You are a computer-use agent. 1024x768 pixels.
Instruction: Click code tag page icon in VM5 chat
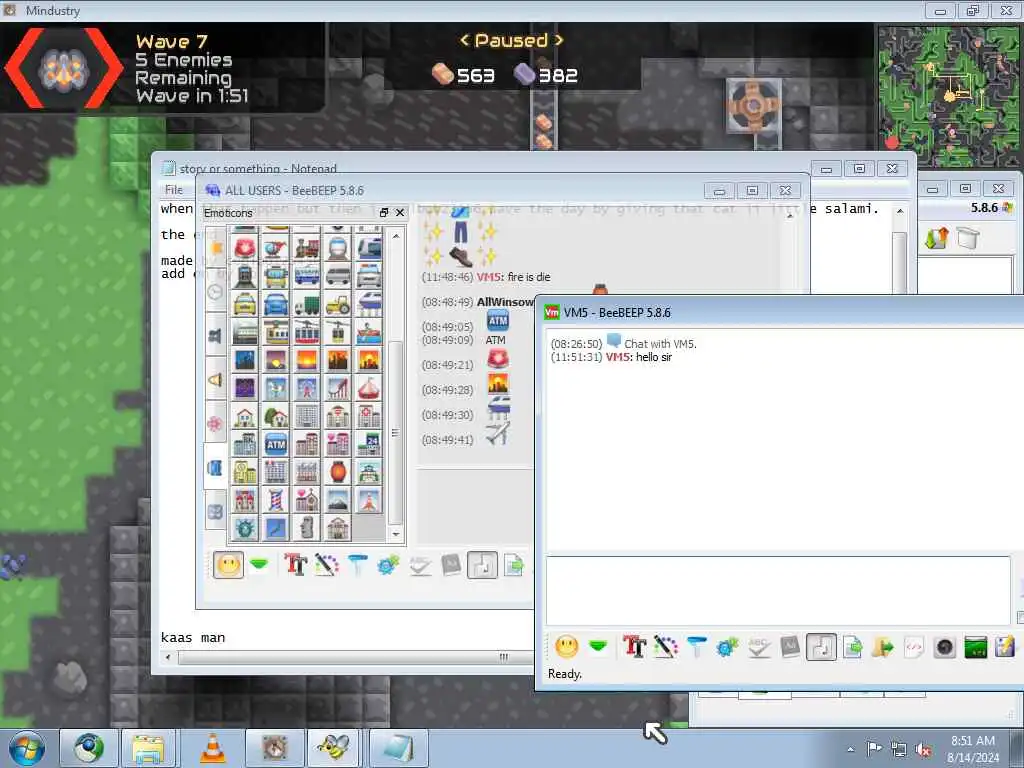[x=914, y=647]
